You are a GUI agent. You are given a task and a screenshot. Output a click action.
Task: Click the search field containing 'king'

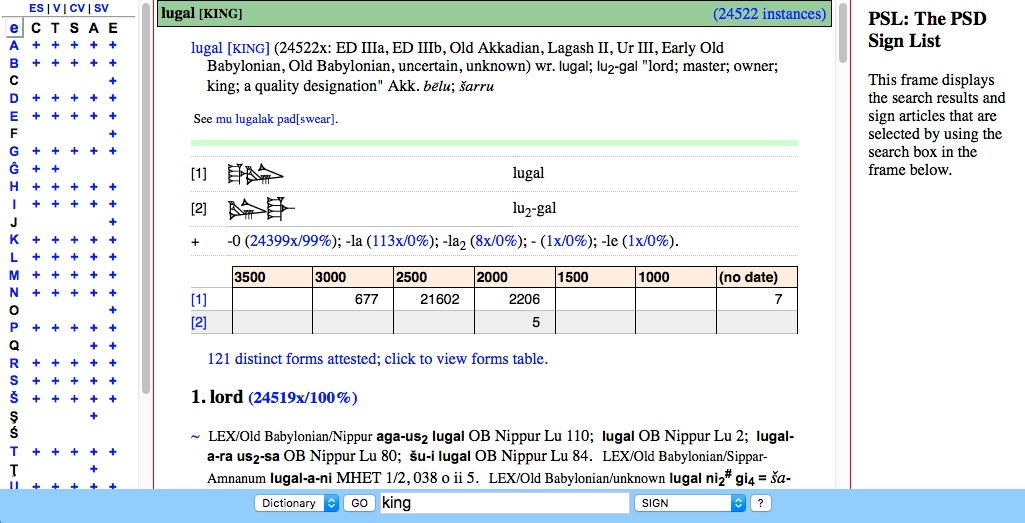(503, 503)
